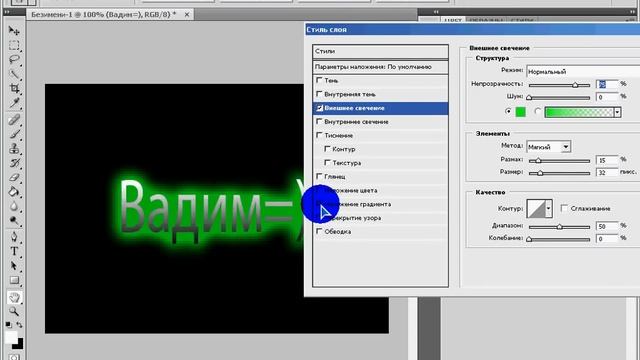This screenshot has height=360, width=640.
Task: Select the Dodge tool
Action: click(14, 221)
